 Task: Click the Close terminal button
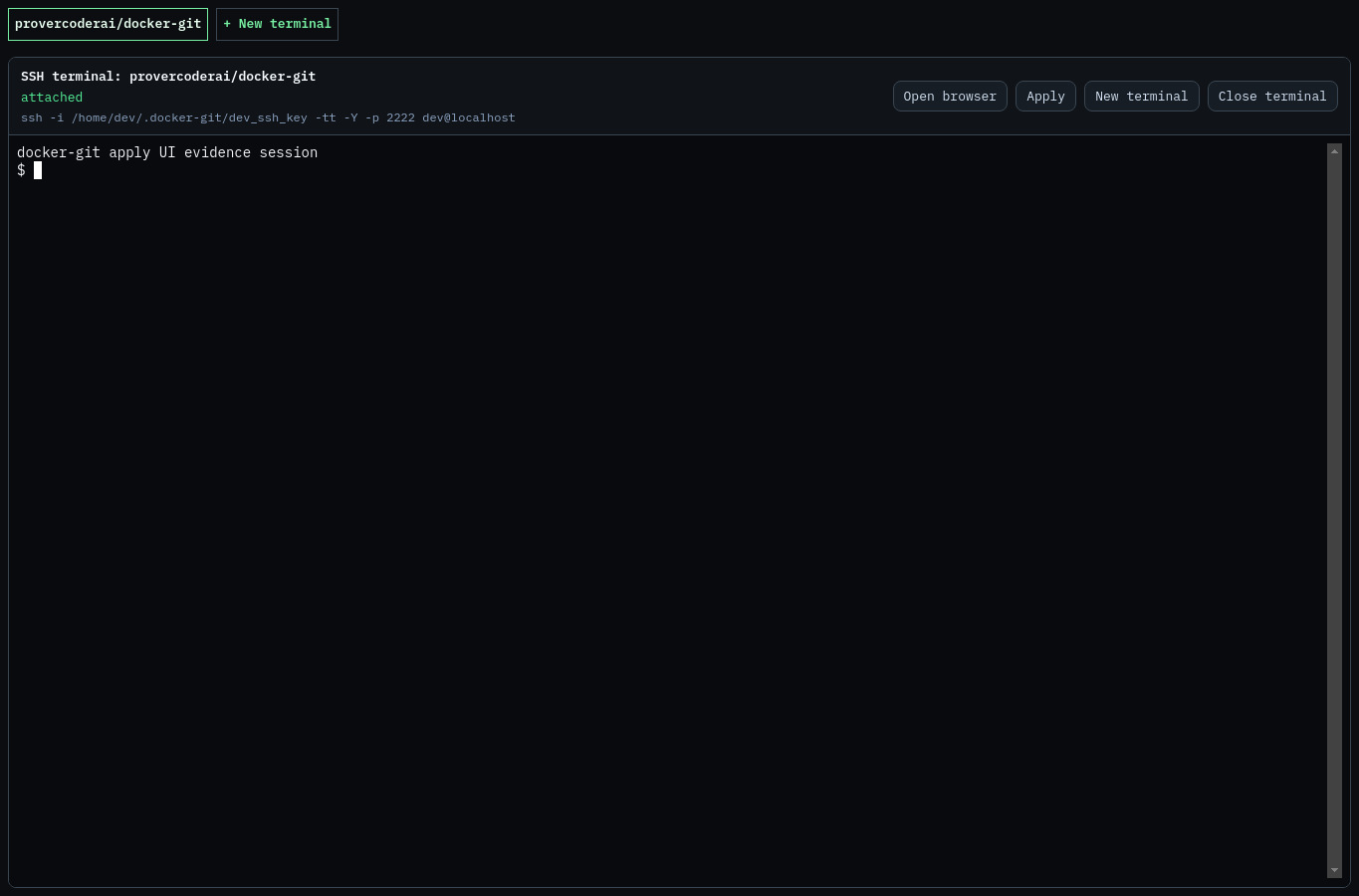pos(1272,97)
